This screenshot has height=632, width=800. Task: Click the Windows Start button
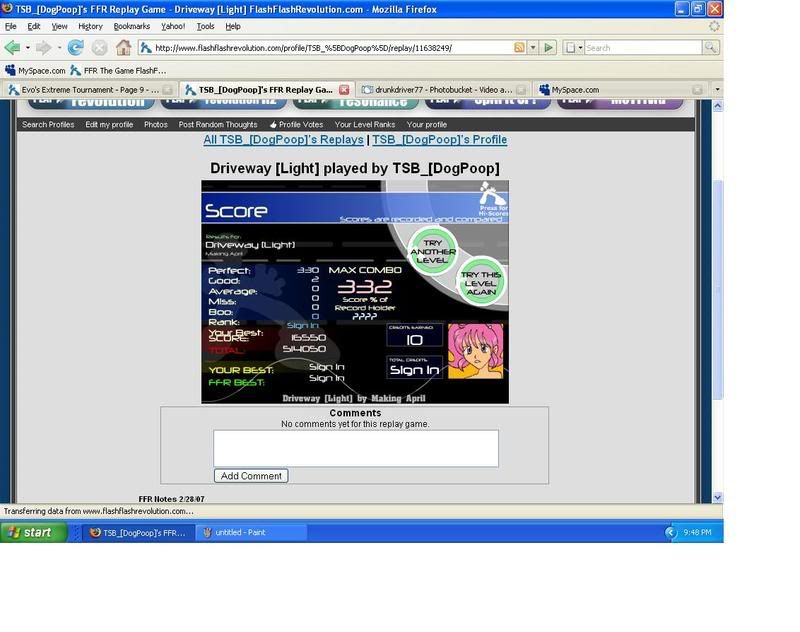pos(34,532)
